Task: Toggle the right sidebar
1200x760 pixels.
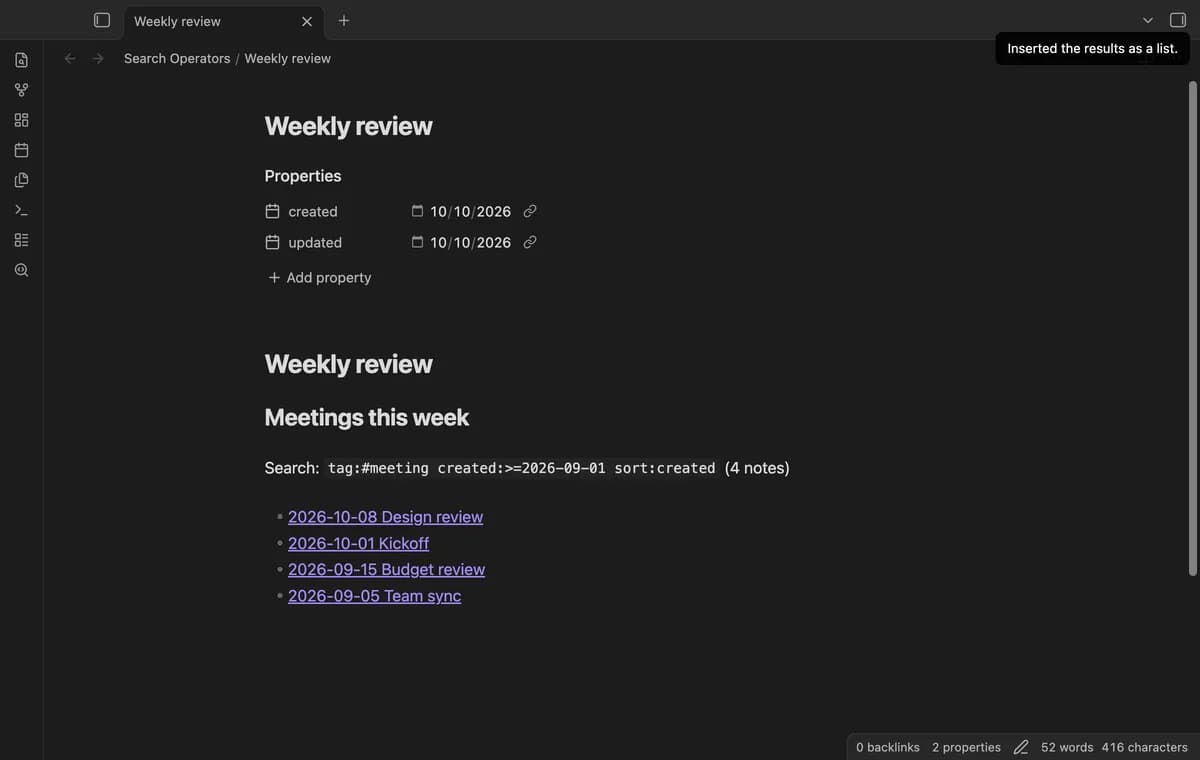Action: pos(1178,20)
